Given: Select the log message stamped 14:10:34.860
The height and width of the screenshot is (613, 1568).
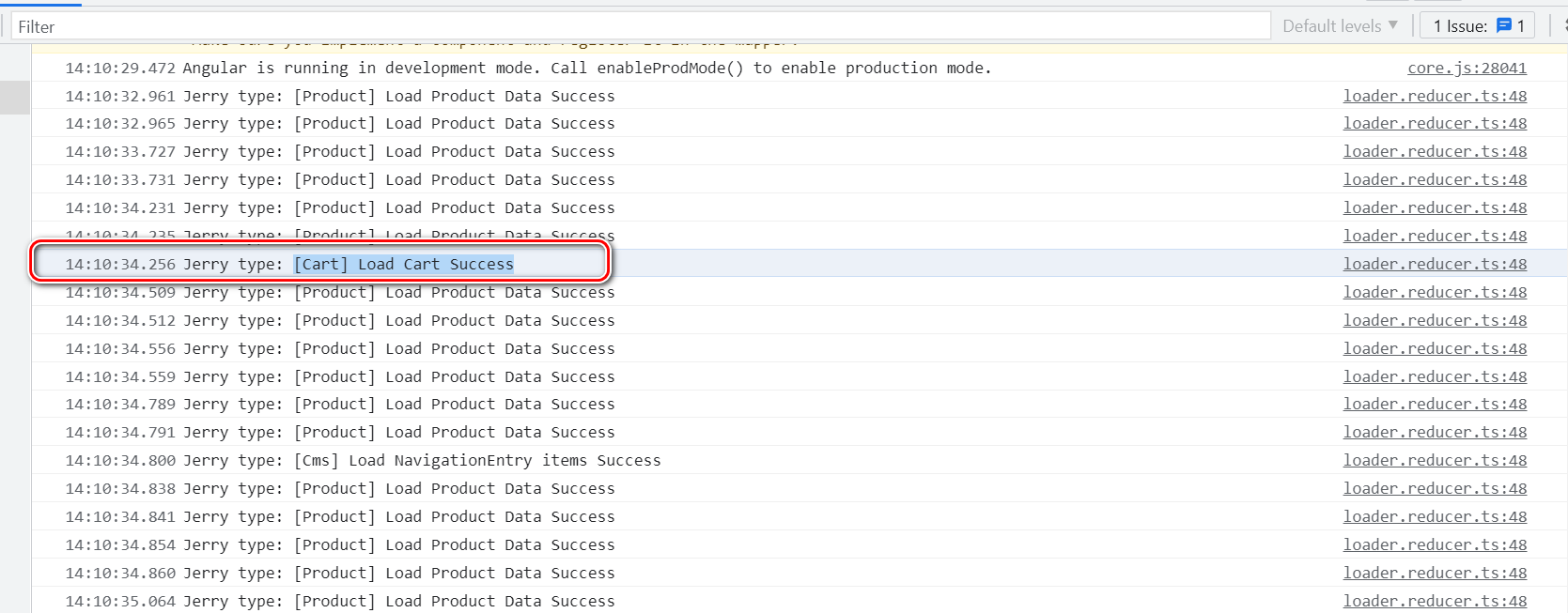Looking at the screenshot, I should (398, 573).
